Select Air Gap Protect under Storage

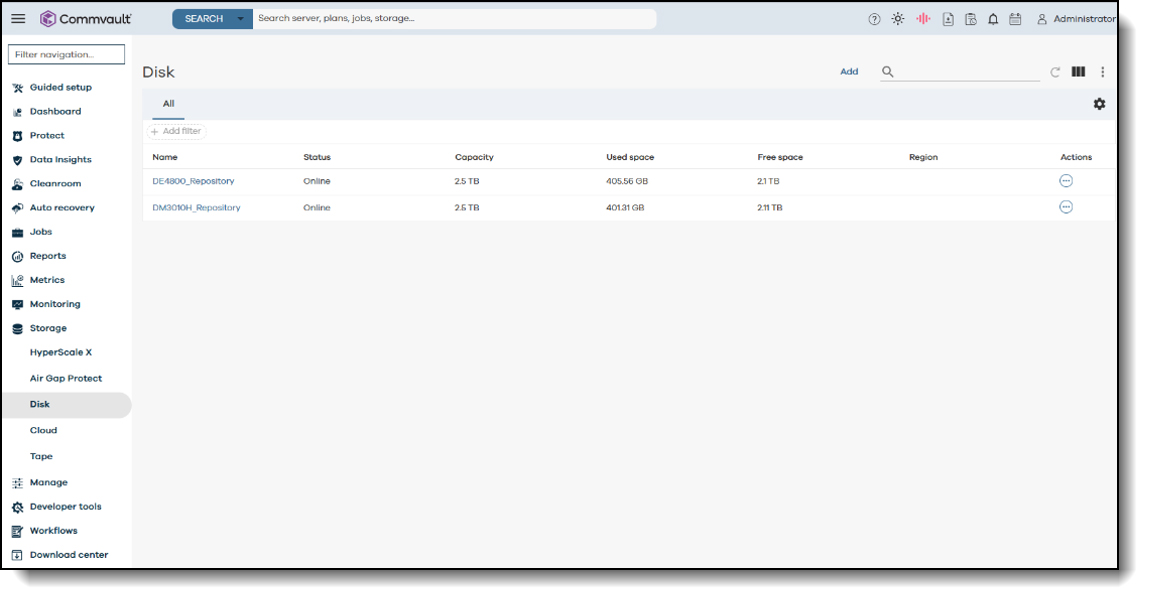[66, 379]
